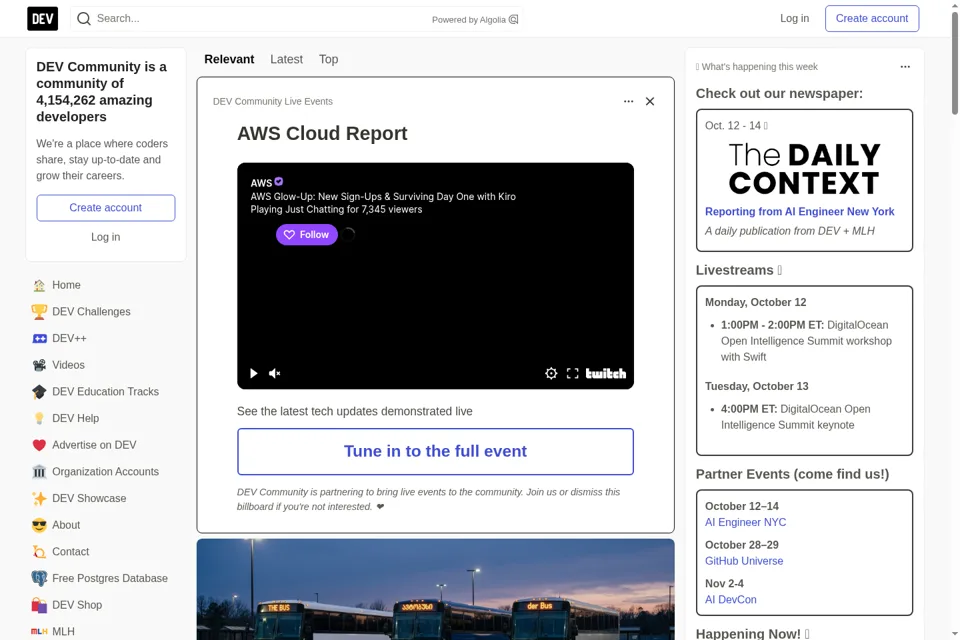Open the AI Engineer NYC link
960x640 pixels.
745,522
